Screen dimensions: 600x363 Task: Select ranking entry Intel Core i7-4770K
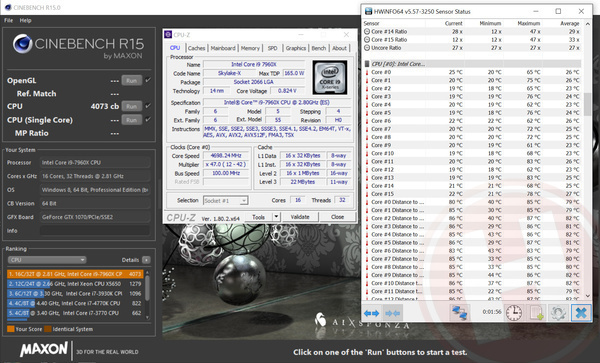tap(75, 303)
